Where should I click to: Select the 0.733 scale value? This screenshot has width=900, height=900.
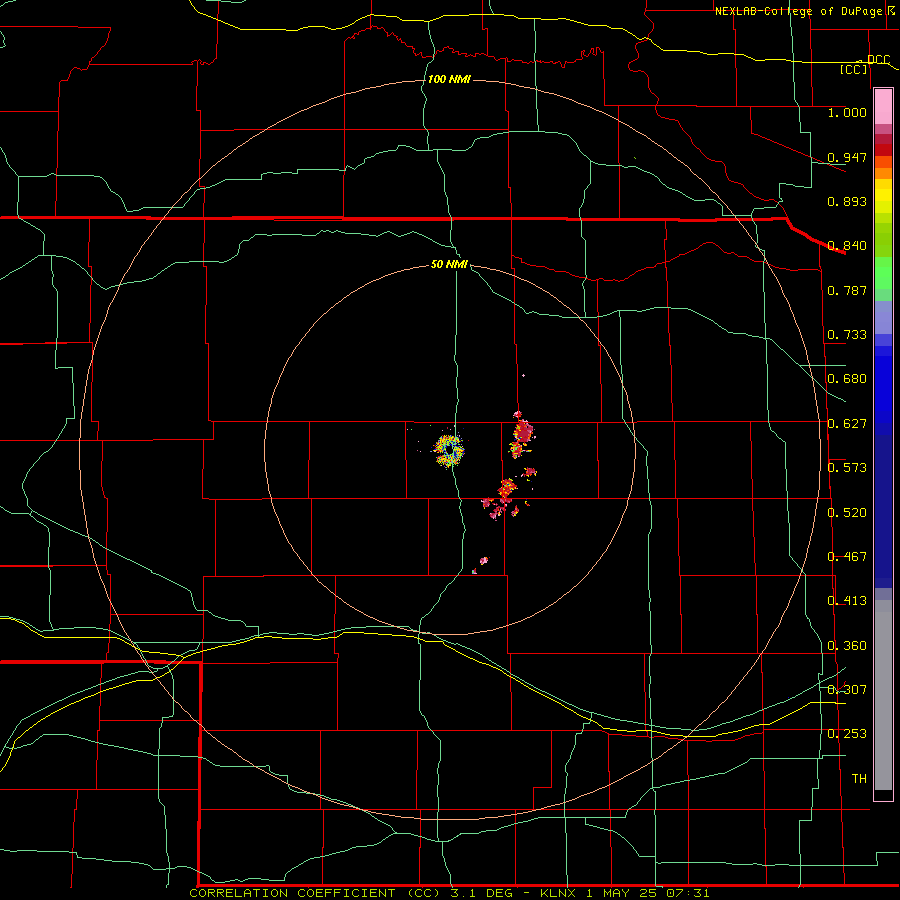(847, 334)
